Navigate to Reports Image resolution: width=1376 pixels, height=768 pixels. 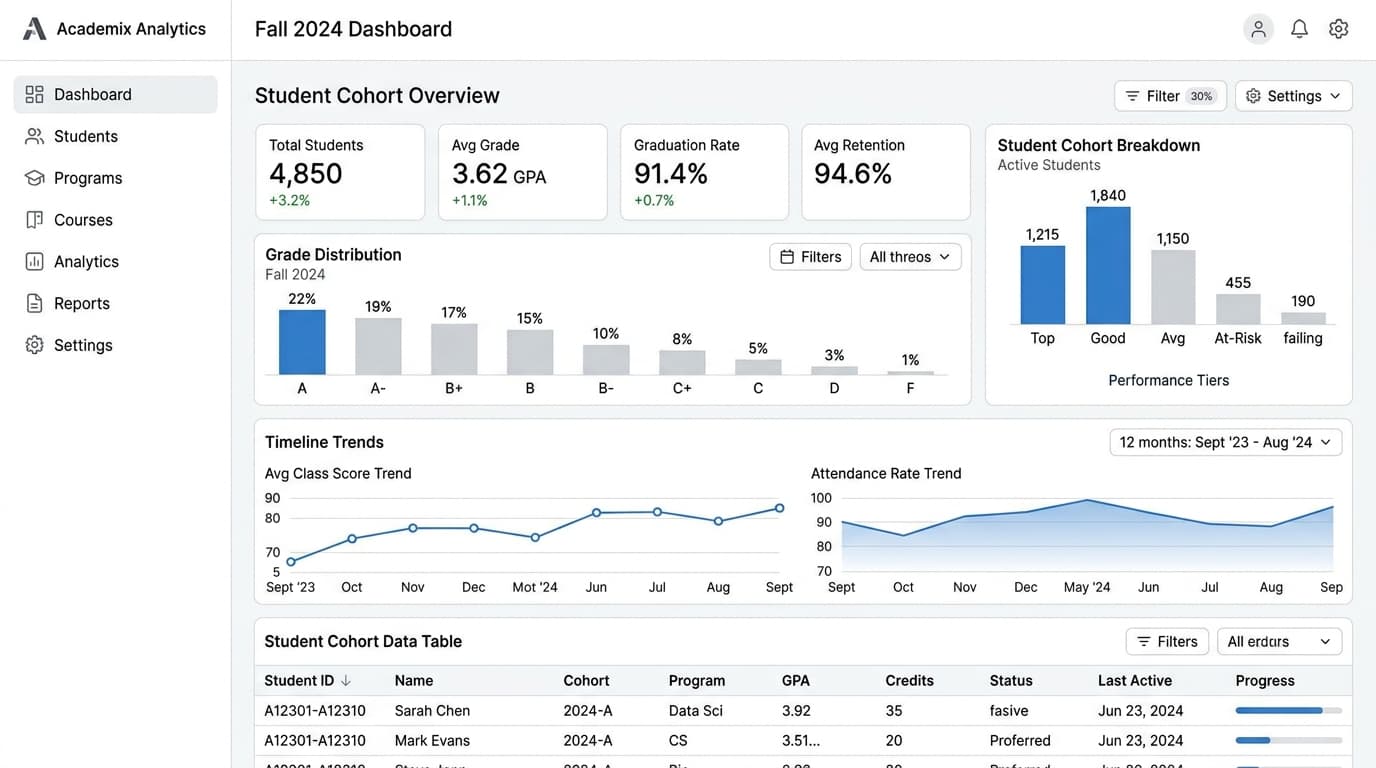click(x=115, y=303)
